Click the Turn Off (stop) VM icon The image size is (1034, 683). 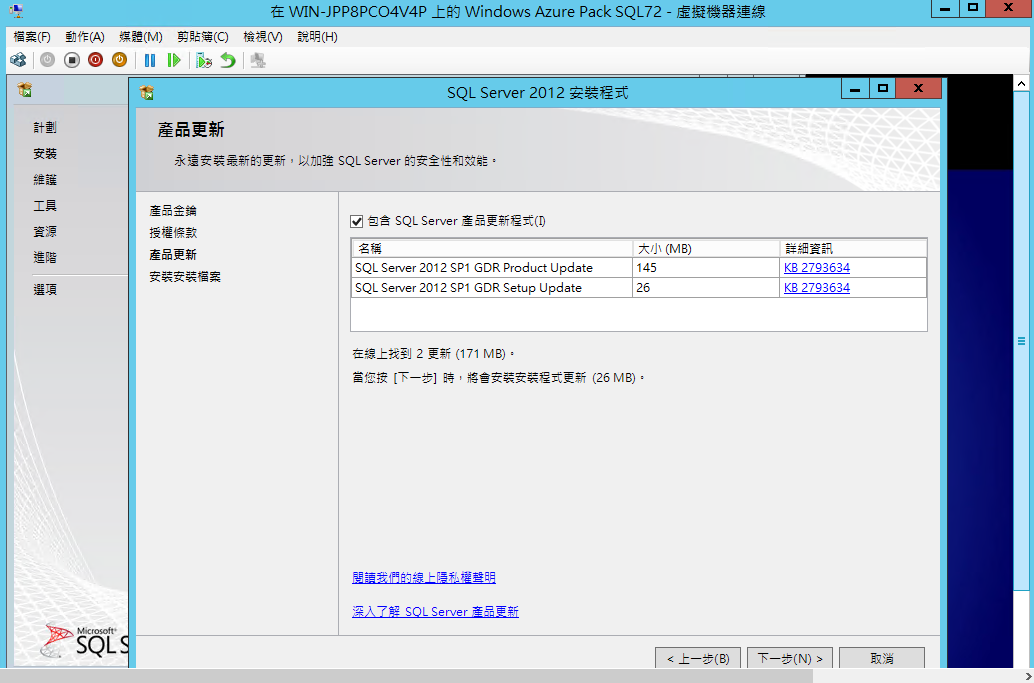(x=72, y=61)
